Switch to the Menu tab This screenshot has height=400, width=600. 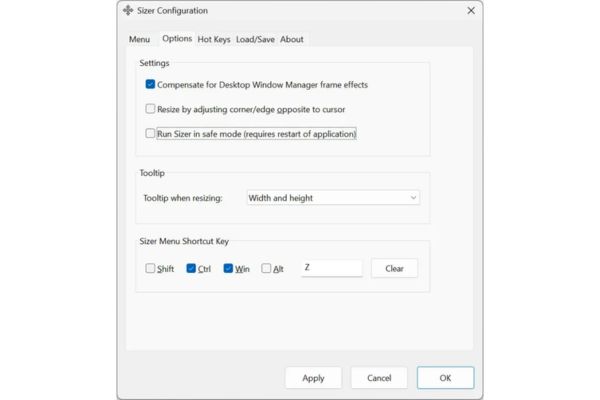tap(139, 39)
